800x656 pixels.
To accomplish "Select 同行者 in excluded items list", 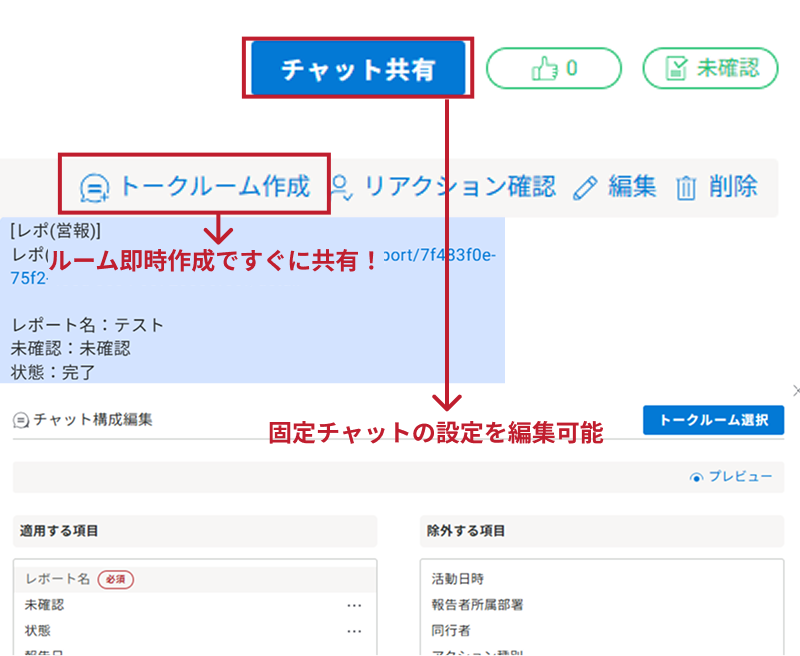I will (x=451, y=630).
